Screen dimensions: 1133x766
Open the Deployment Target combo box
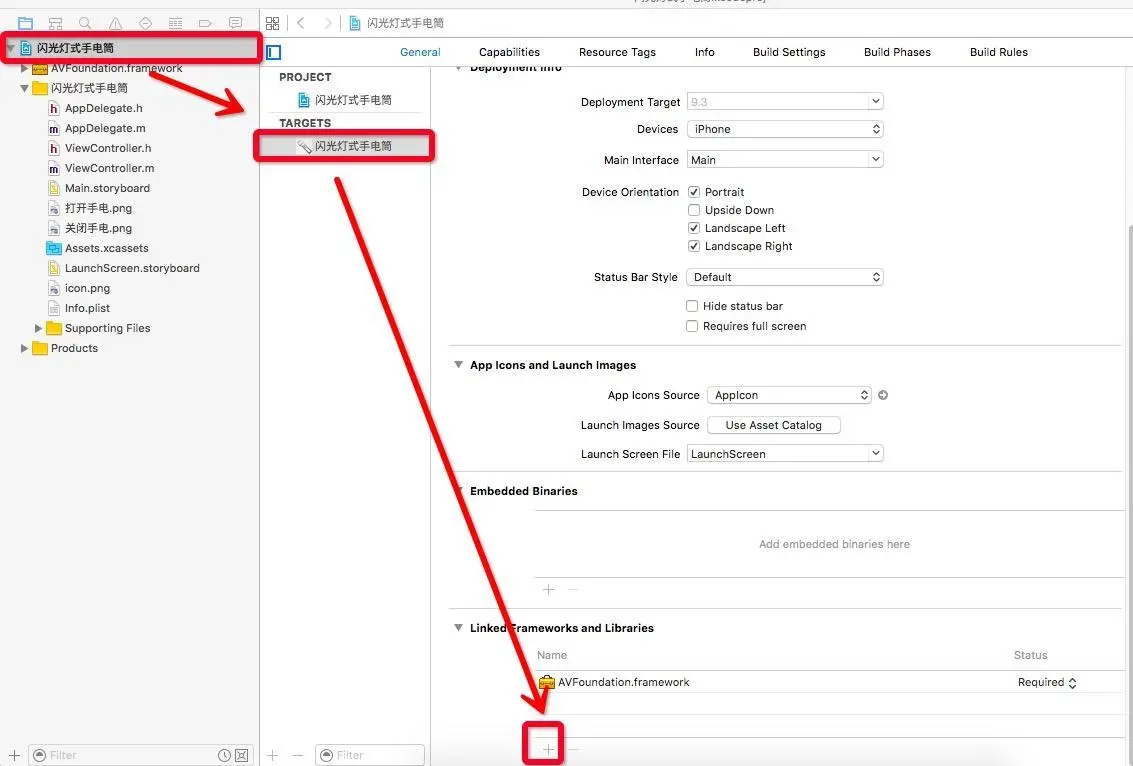click(785, 102)
